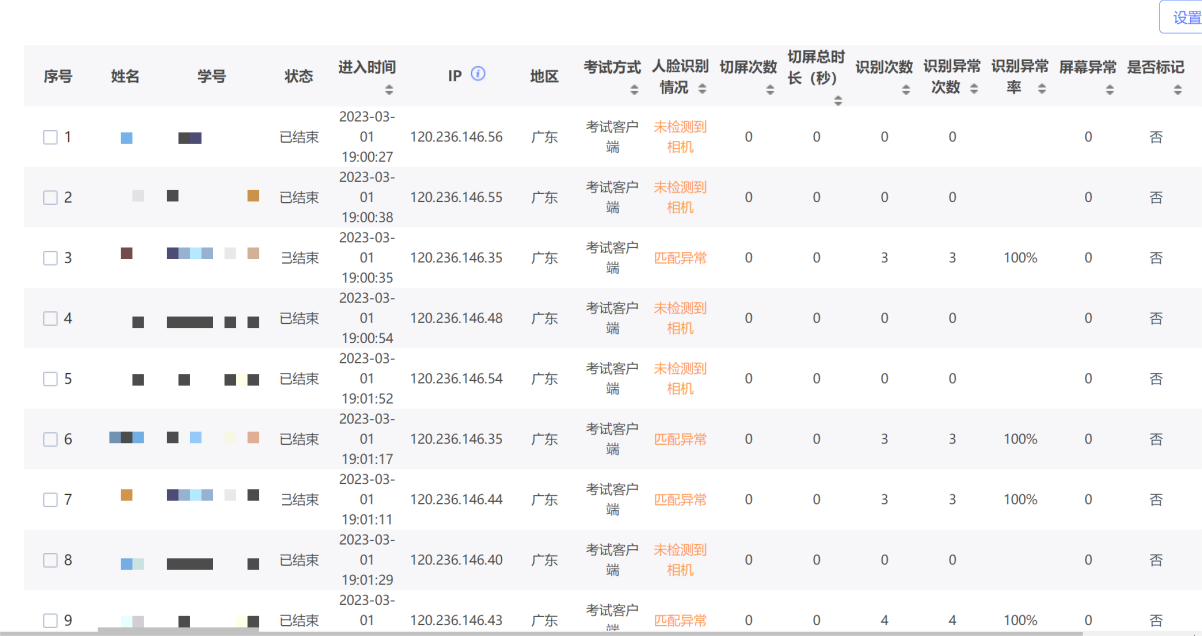Screen dimensions: 1202x636
Task: Select the row 4 checkbox
Action: 51,319
